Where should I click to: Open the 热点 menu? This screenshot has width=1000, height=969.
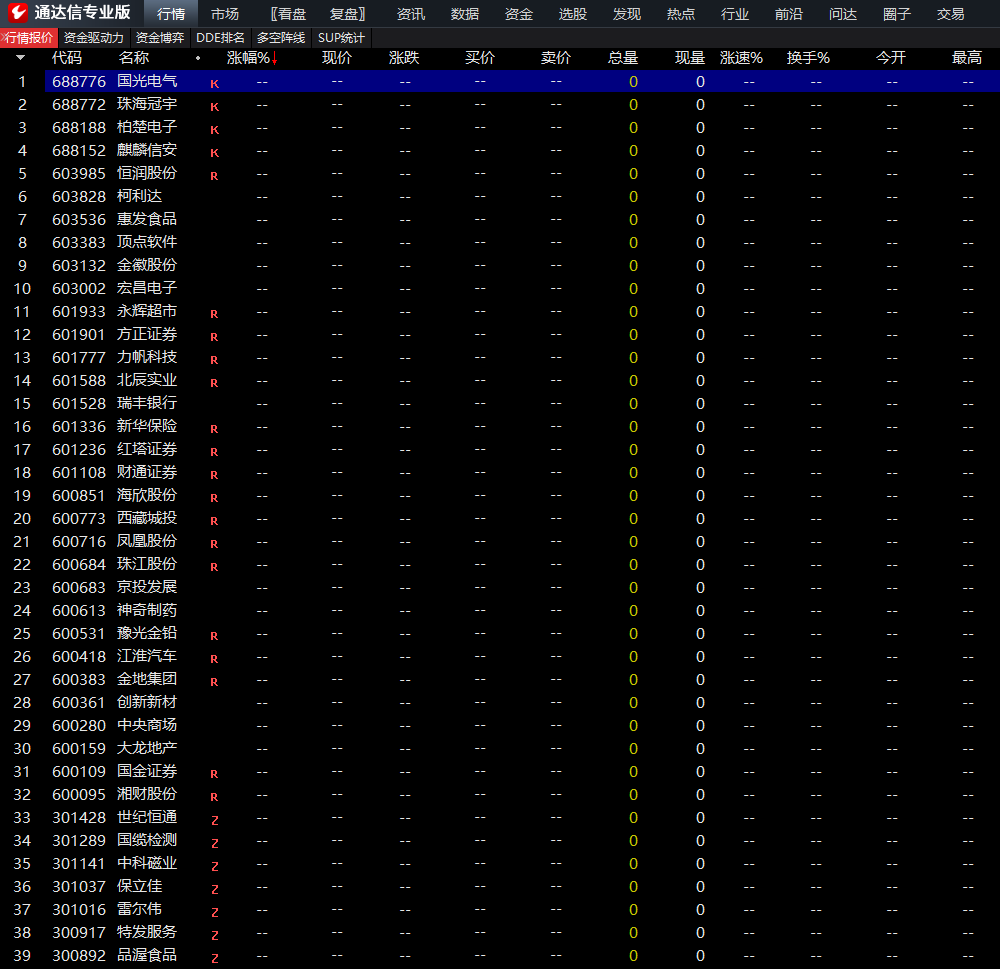pyautogui.click(x=680, y=13)
